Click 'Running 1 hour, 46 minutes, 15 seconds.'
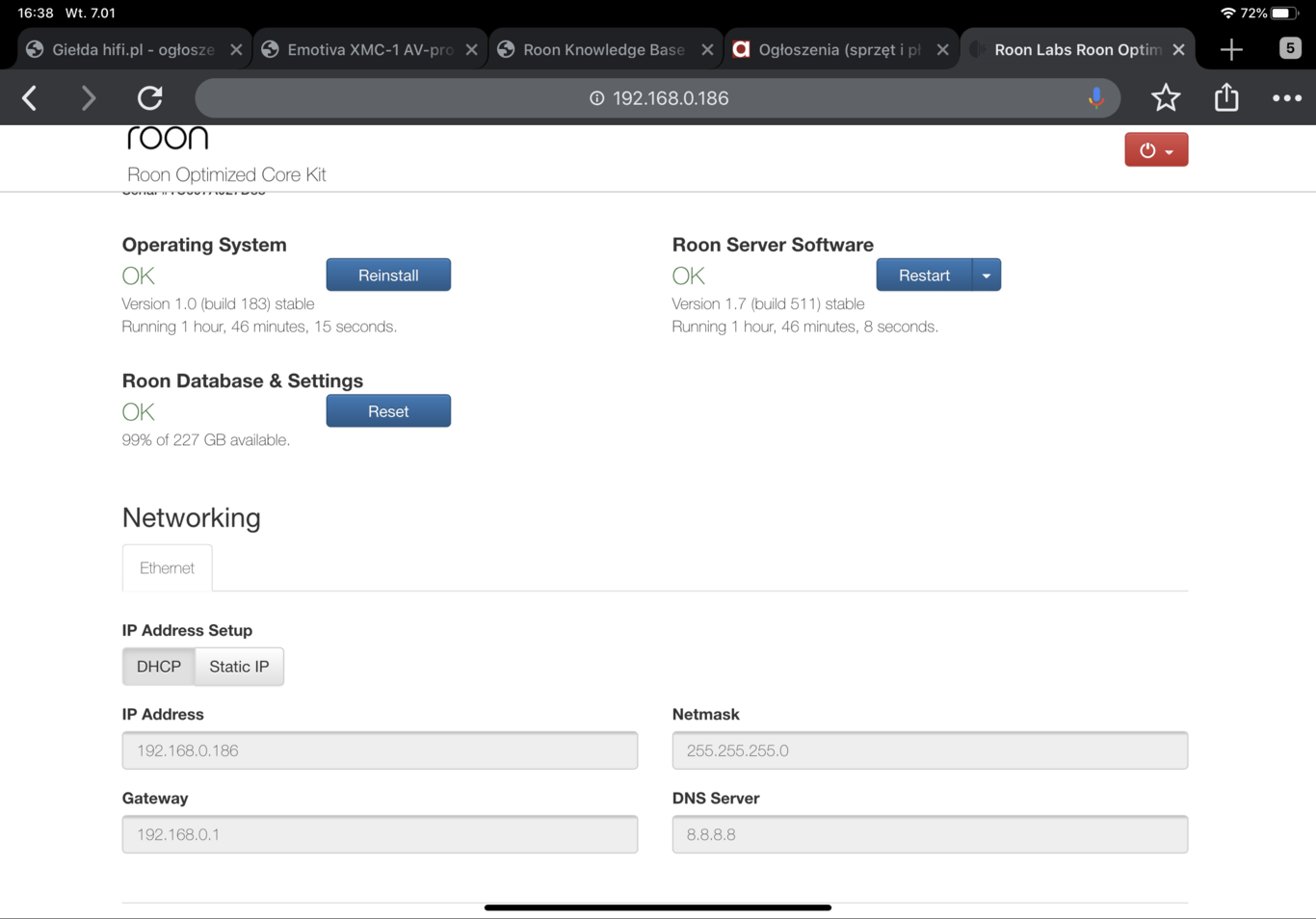The height and width of the screenshot is (919, 1316). click(259, 327)
